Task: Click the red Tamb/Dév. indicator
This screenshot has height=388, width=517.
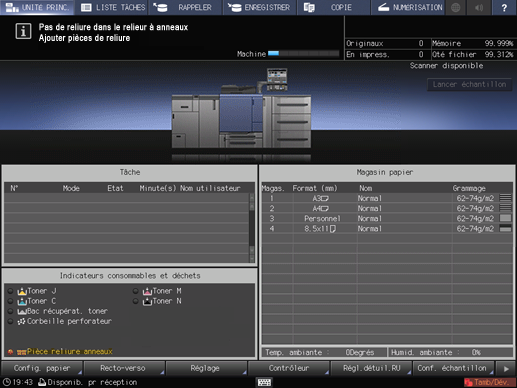Action: pyautogui.click(x=489, y=382)
